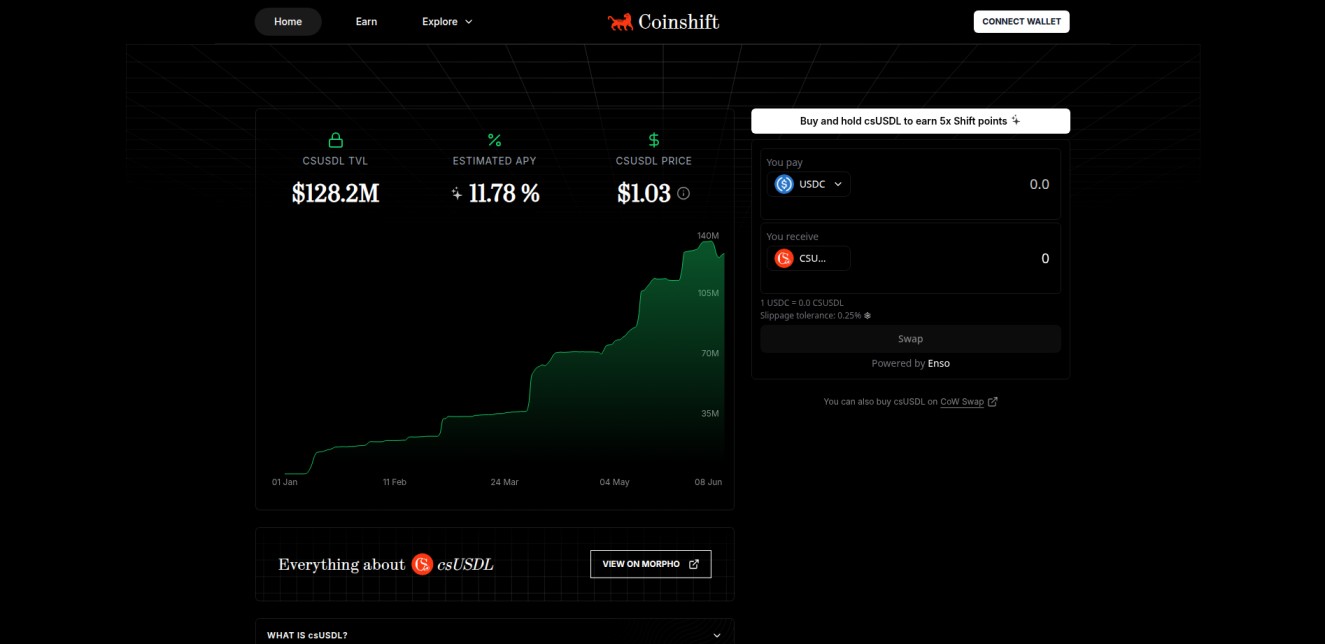Click the 11.78 % APY value

coord(504,194)
